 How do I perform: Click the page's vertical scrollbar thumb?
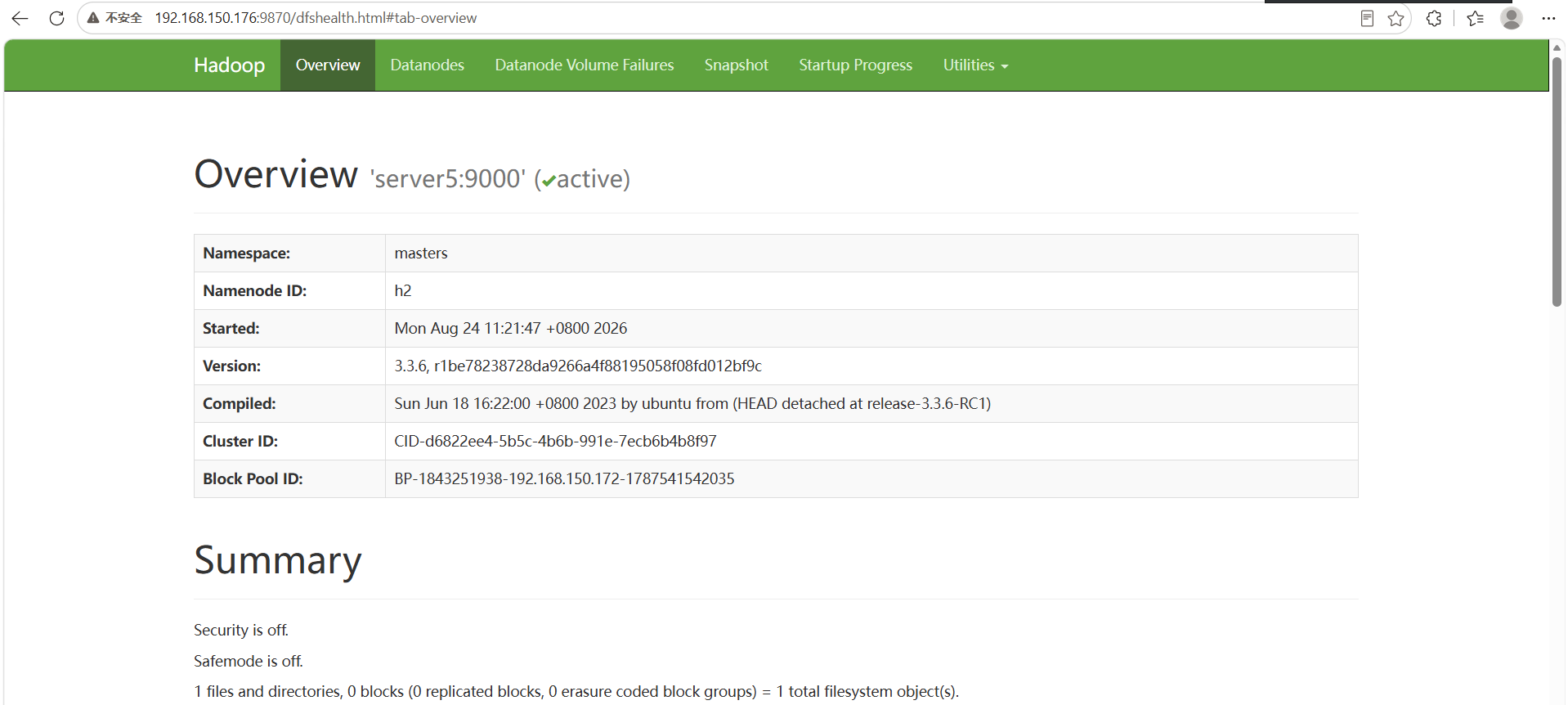click(1557, 182)
